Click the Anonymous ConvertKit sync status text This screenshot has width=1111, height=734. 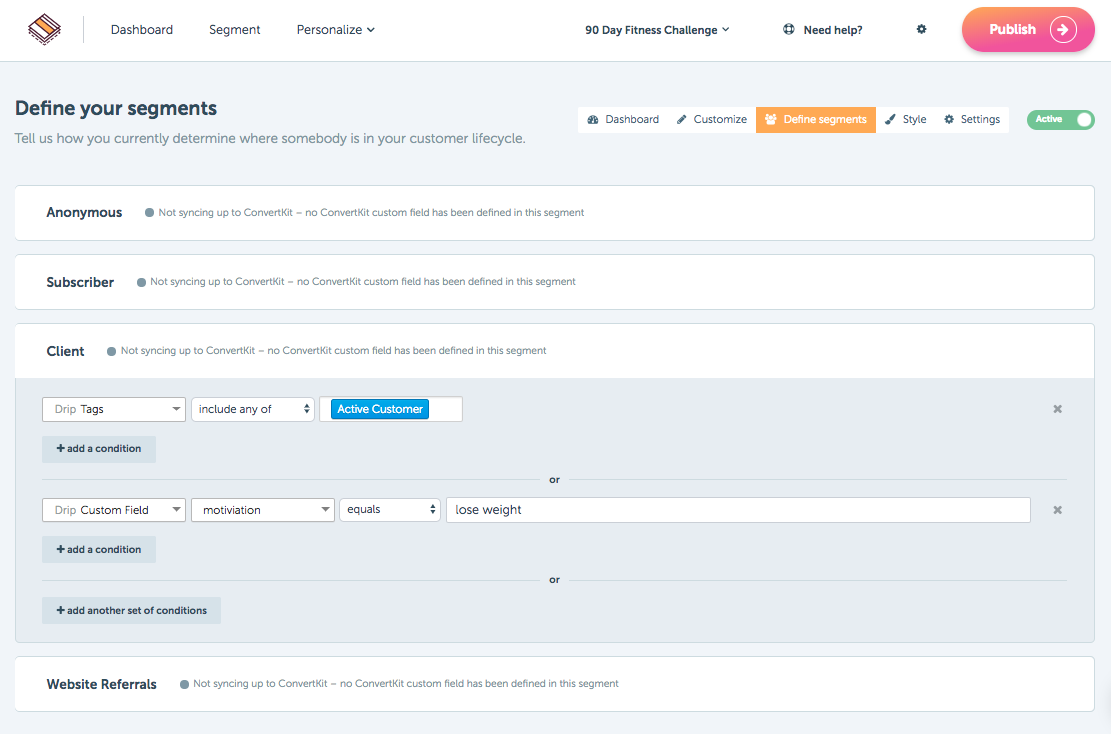click(x=371, y=213)
